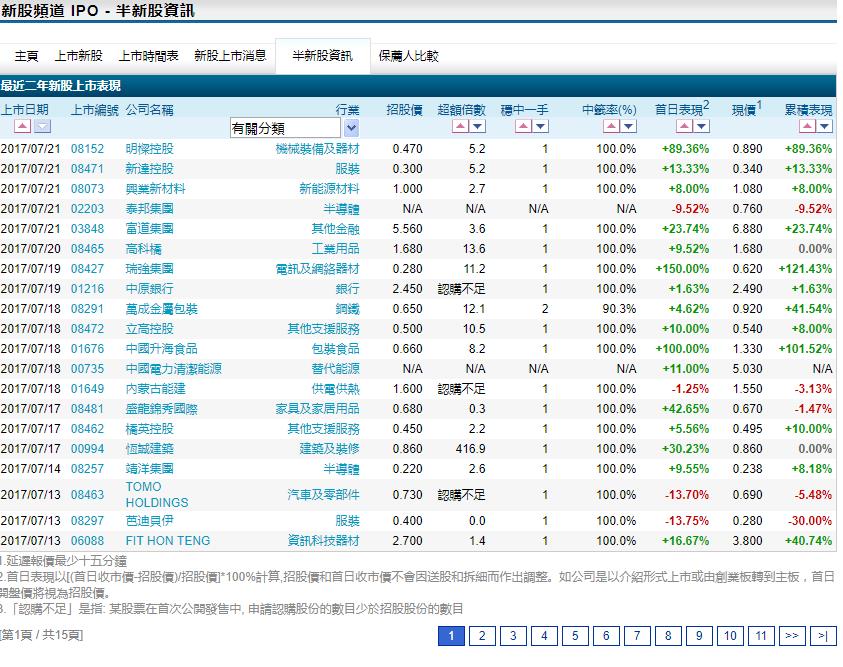Open 瑞強集團 company link
Screen dimensions: 843x667
149,269
